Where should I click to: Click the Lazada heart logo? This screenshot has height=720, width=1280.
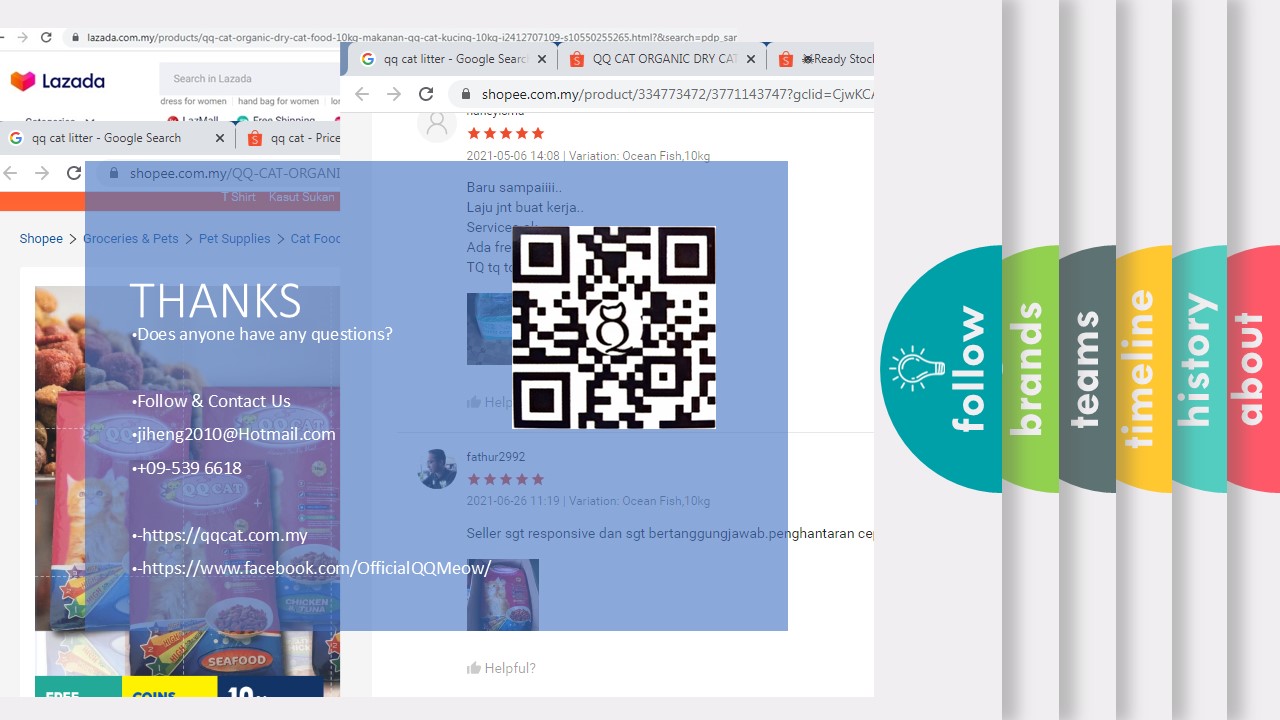23,81
